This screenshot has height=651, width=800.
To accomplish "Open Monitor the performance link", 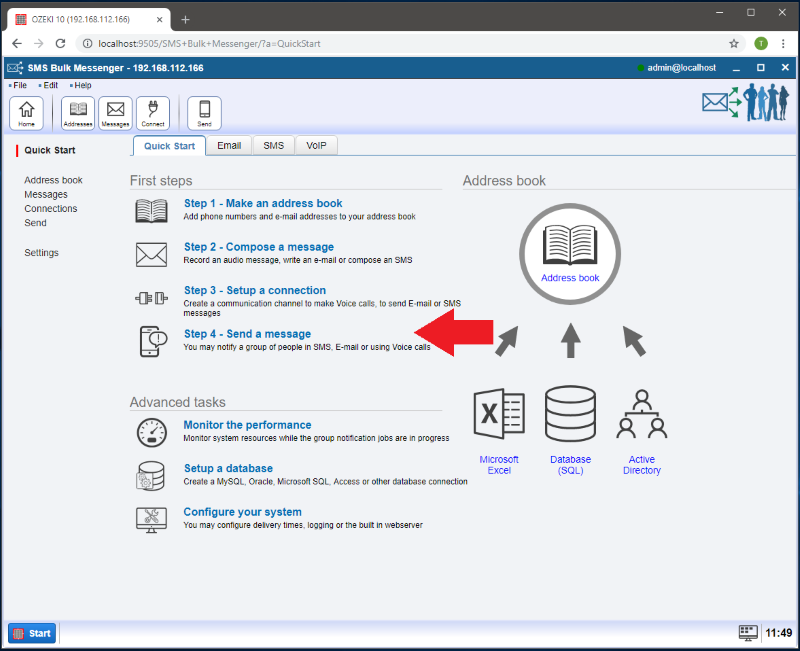I will coord(247,425).
